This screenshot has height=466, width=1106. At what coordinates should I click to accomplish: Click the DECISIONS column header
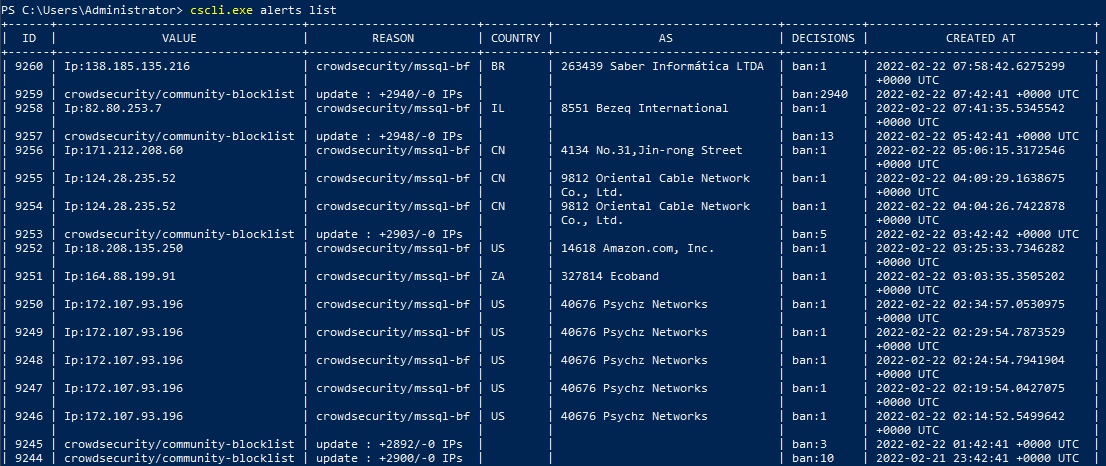[823, 38]
